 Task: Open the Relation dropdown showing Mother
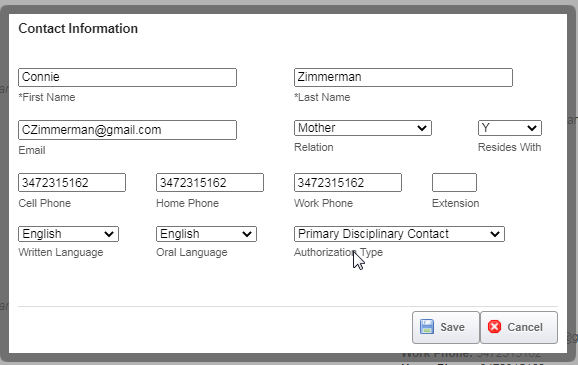click(x=363, y=128)
